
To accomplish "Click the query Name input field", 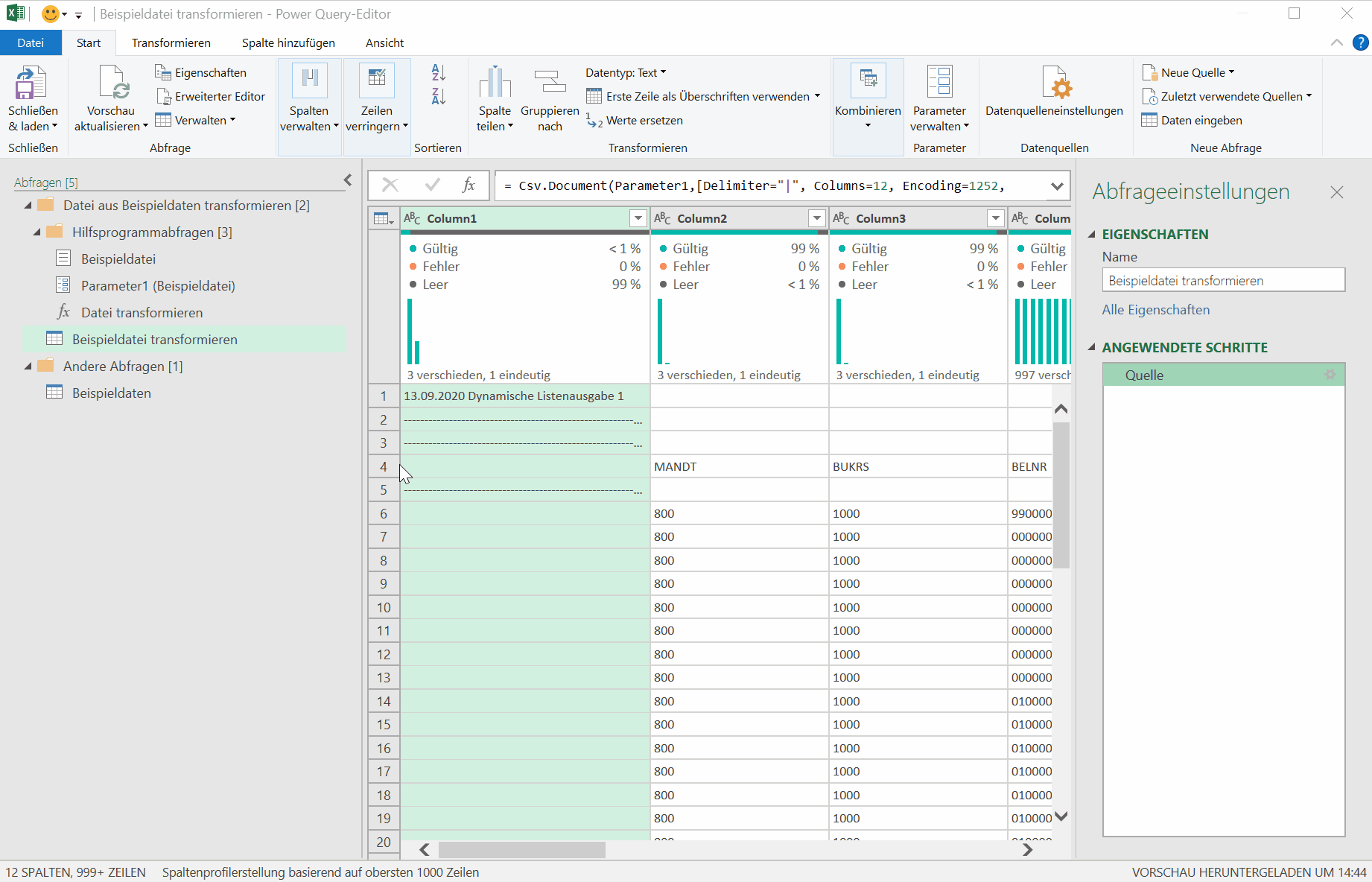I will (x=1223, y=281).
